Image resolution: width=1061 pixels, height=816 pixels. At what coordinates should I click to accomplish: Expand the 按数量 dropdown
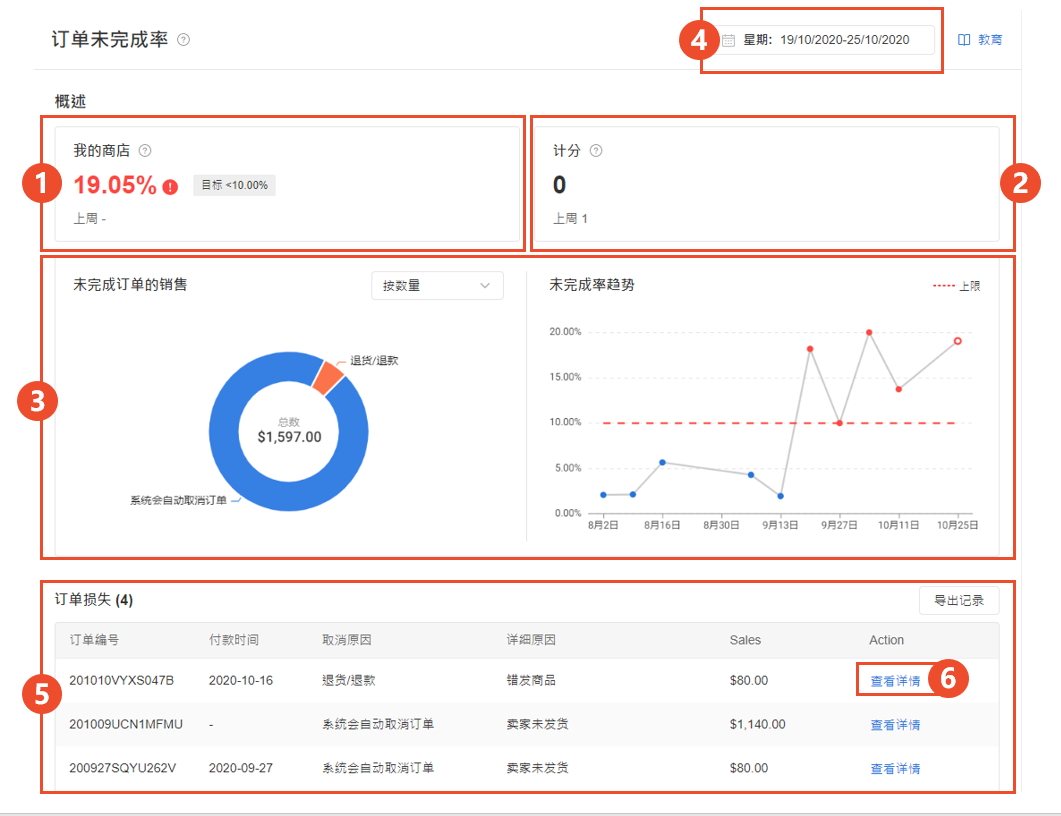[437, 286]
